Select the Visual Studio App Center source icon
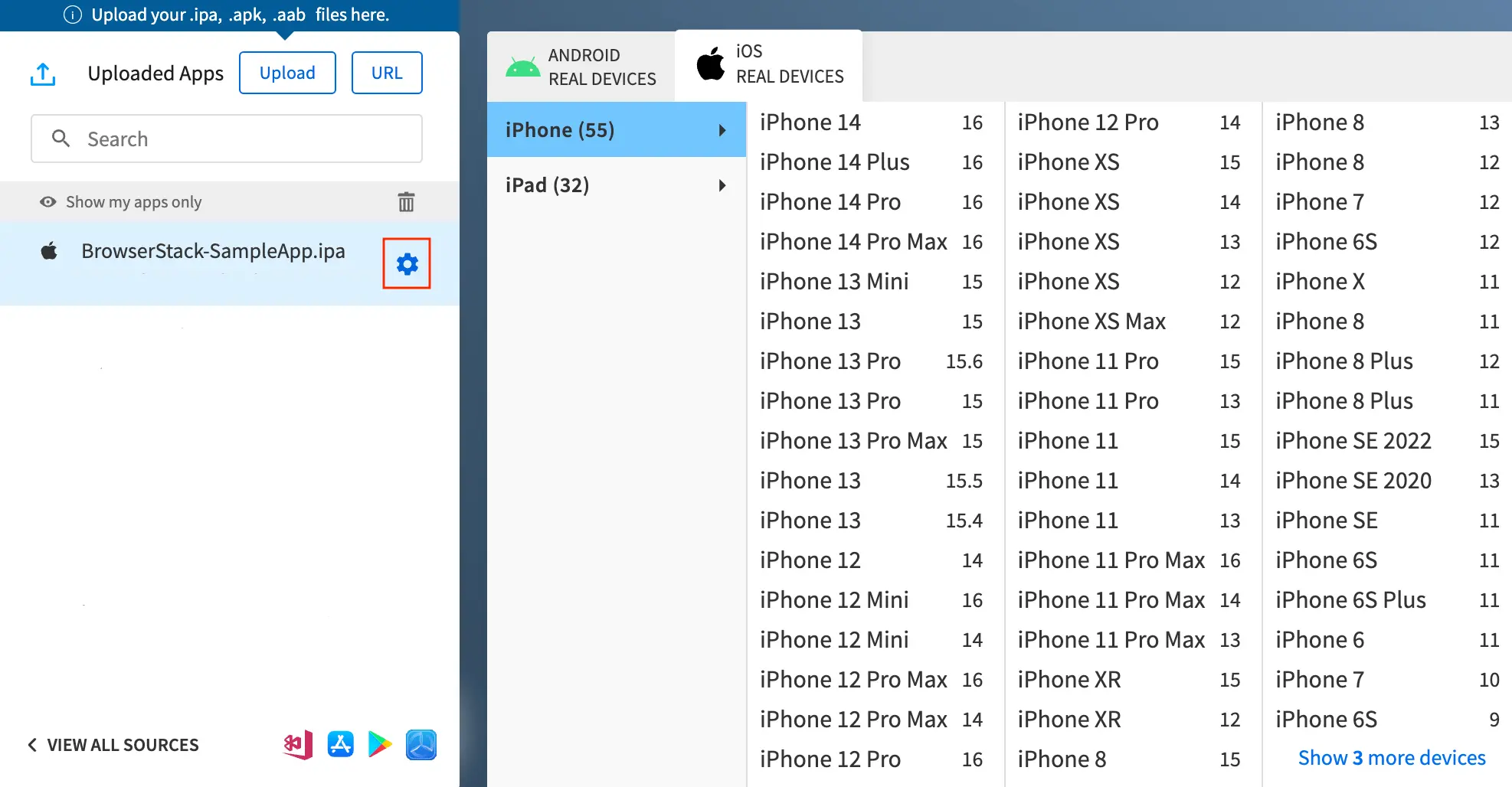 pos(298,744)
